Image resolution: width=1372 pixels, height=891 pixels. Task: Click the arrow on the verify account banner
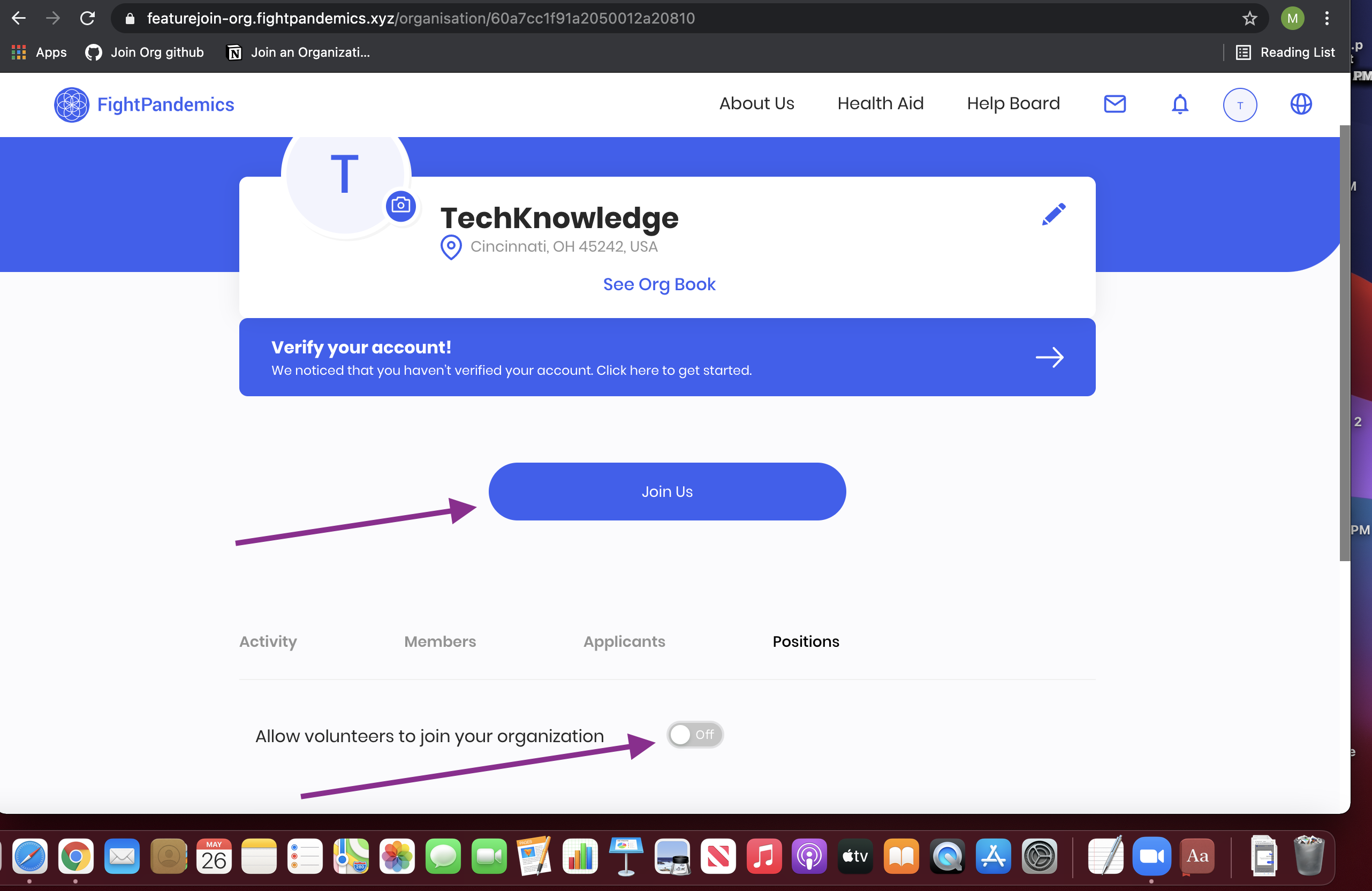click(x=1049, y=358)
